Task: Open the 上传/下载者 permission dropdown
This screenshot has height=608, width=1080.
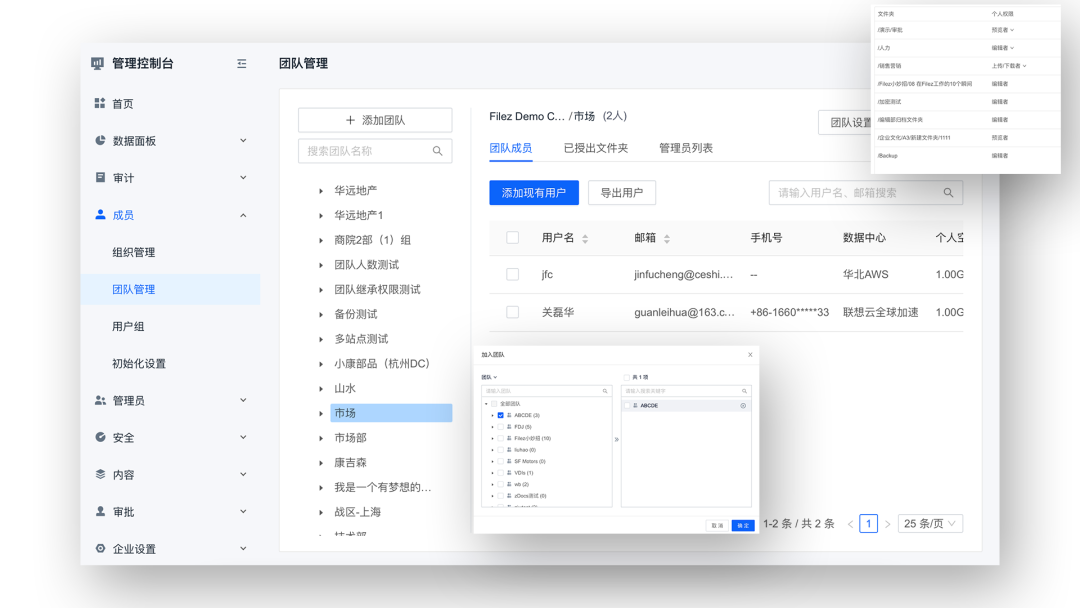Action: [x=1009, y=66]
